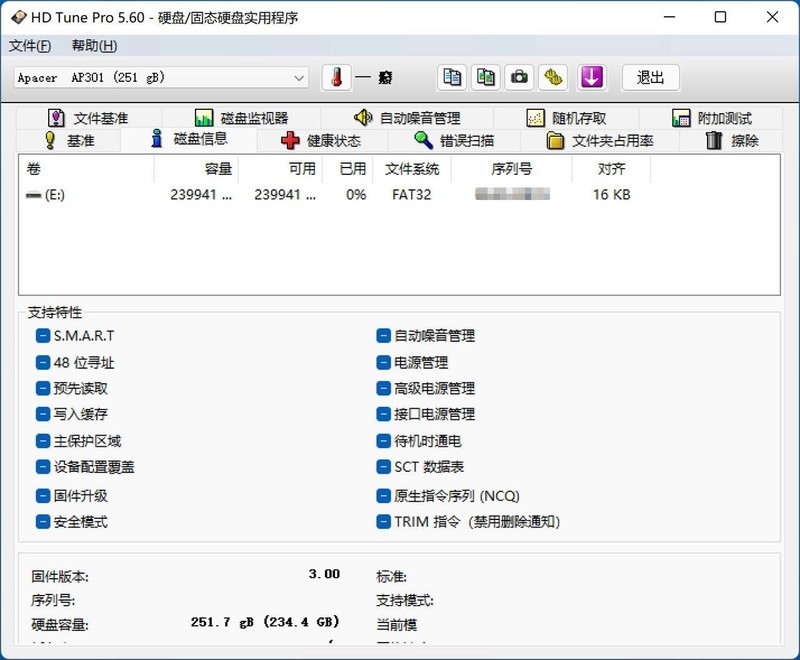The image size is (800, 660).
Task: Click the speaker icon on 自动噪音管理 tab
Action: click(x=365, y=117)
